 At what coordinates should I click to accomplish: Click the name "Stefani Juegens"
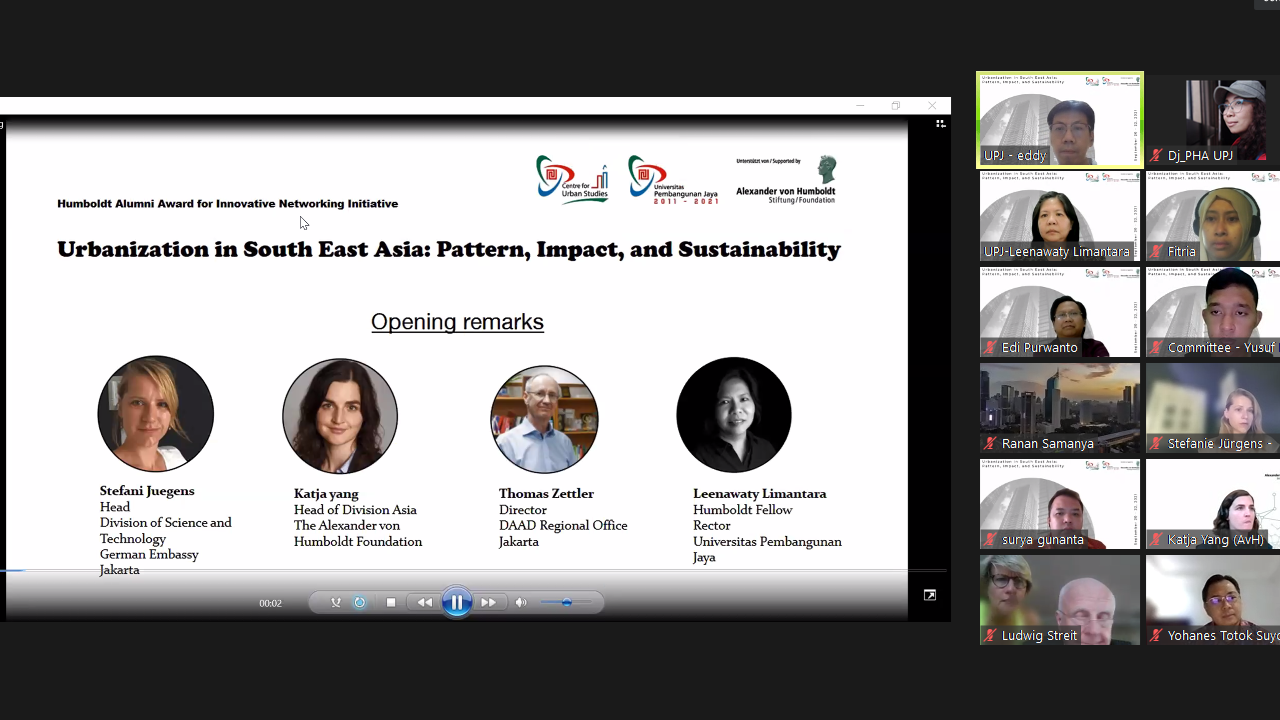click(147, 491)
